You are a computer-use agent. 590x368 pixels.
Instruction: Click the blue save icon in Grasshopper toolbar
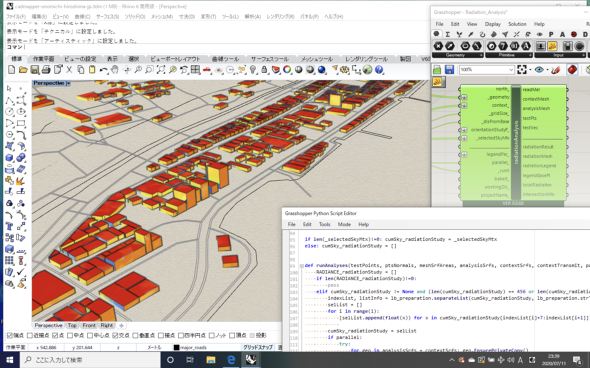pyautogui.click(x=449, y=70)
